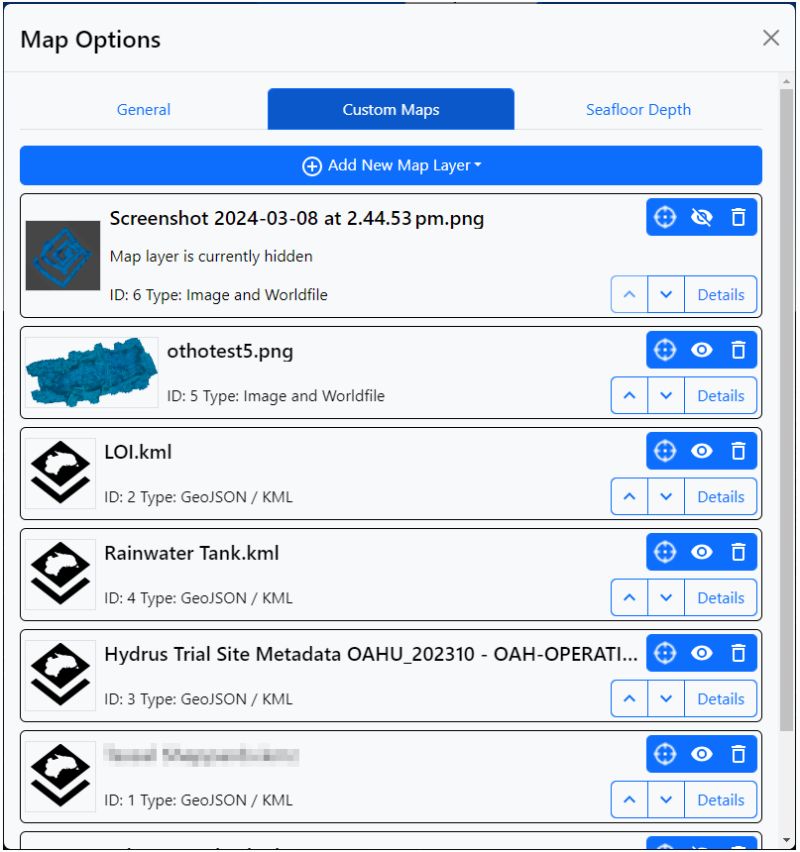
Task: Click the delete icon for LOI.kml
Action: (x=739, y=451)
